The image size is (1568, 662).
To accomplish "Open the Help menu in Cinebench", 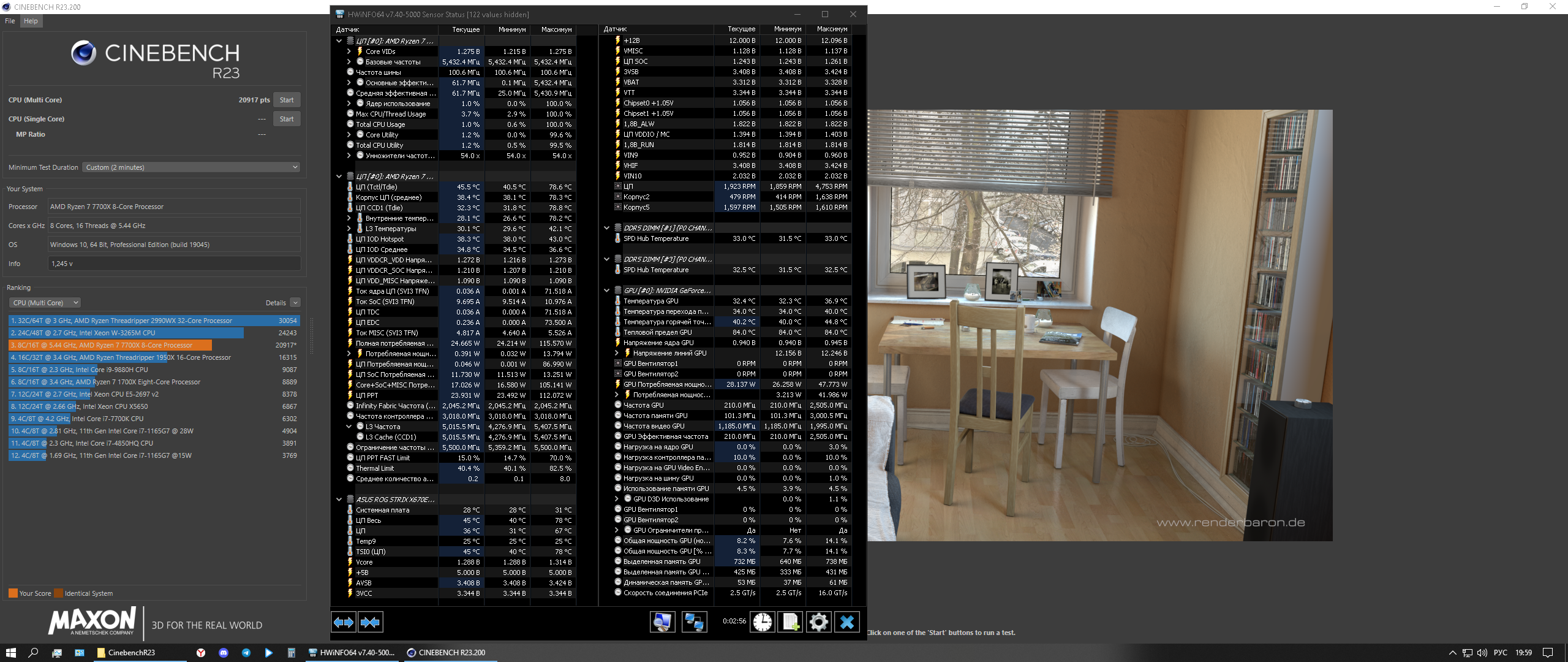I will coord(31,21).
